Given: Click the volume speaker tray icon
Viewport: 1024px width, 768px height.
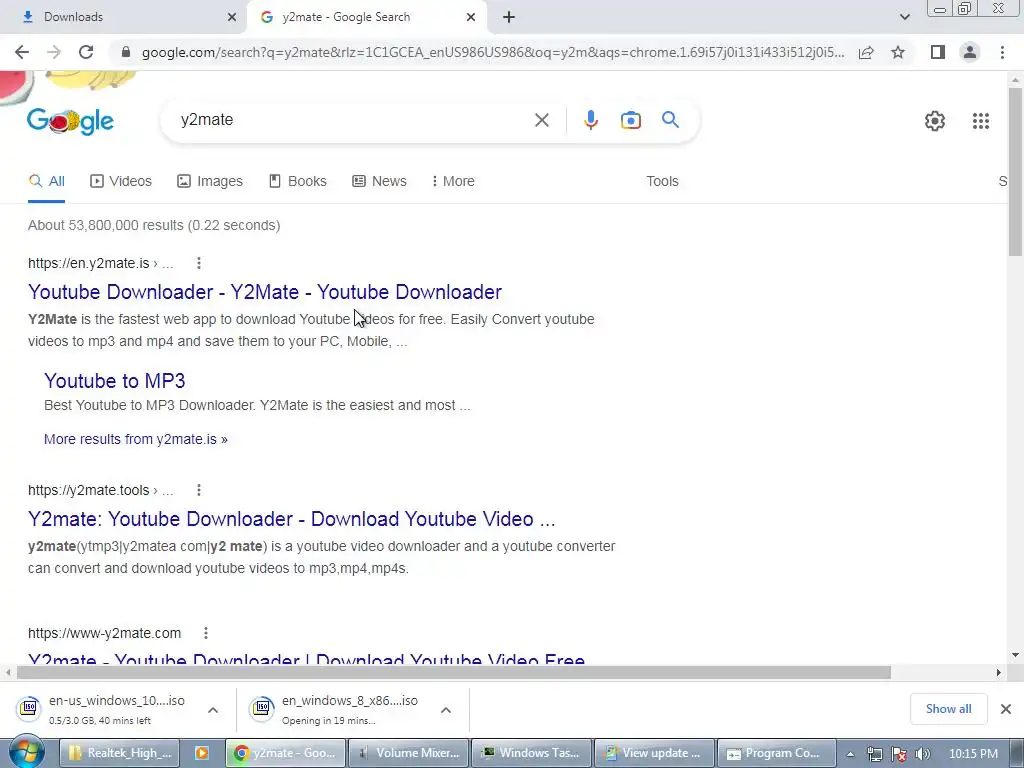Looking at the screenshot, I should 923,754.
